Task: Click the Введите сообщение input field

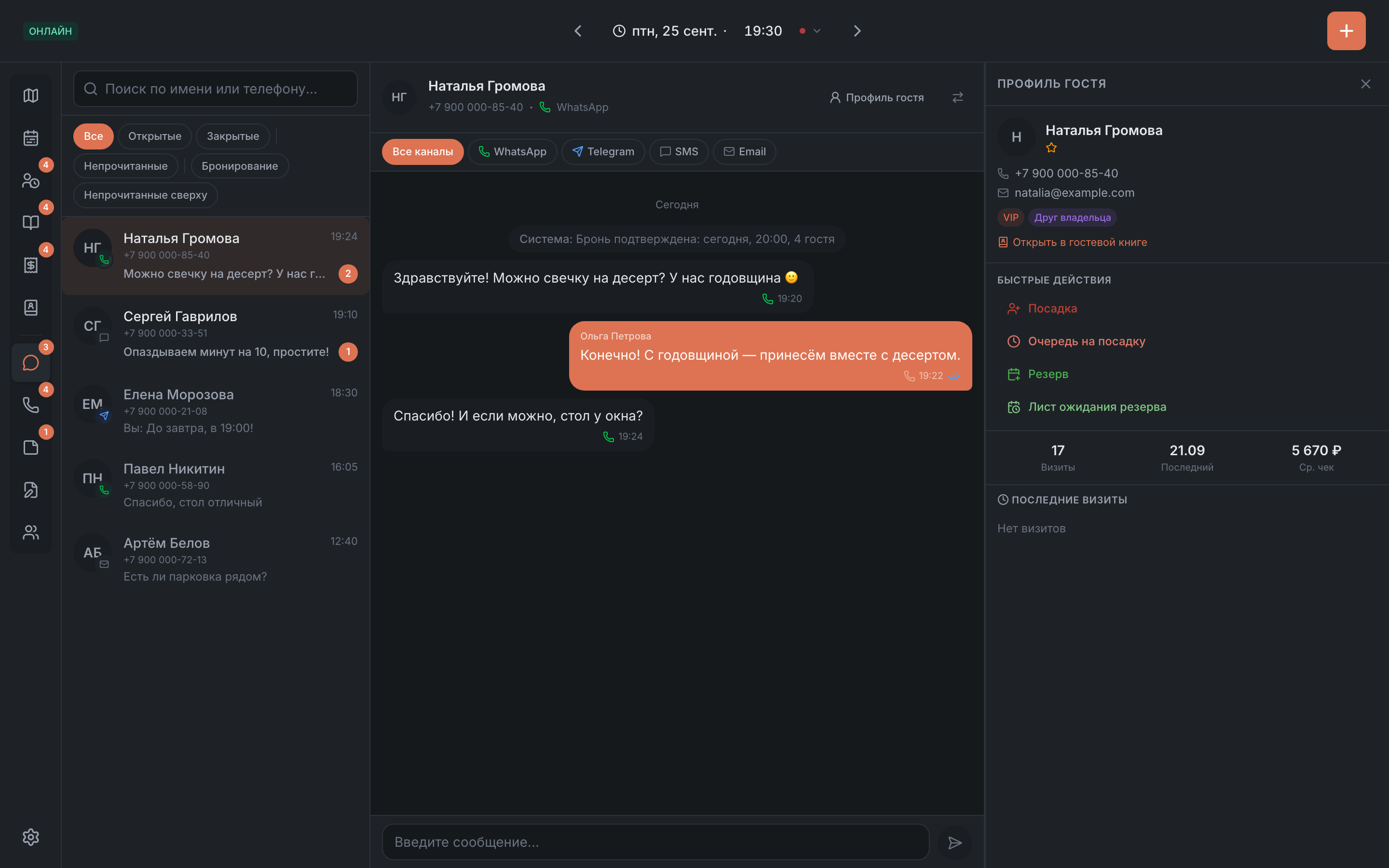Action: [x=655, y=842]
